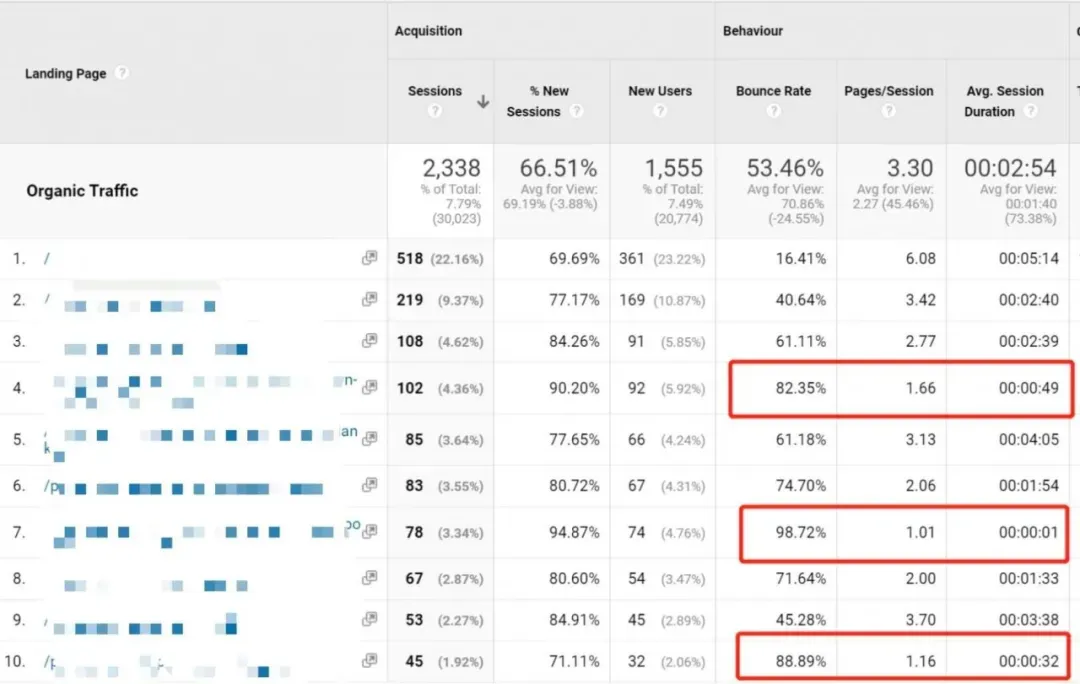Click the pages/session value 2.06

[x=920, y=486]
